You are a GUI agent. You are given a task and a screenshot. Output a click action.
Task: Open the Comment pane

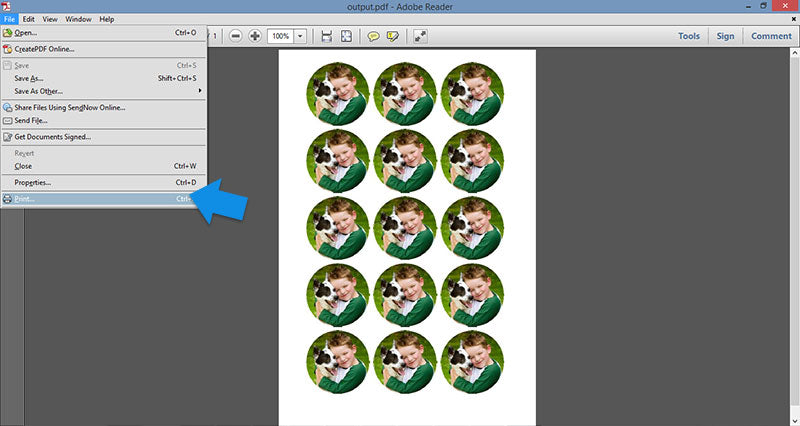click(771, 36)
